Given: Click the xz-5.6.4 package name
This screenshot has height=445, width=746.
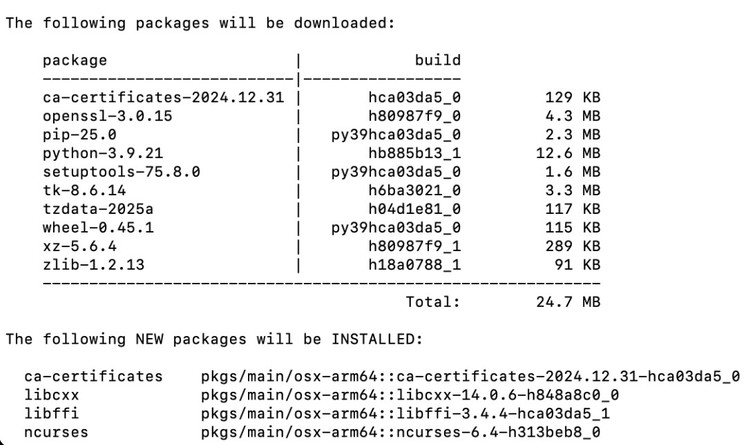Looking at the screenshot, I should tap(79, 246).
